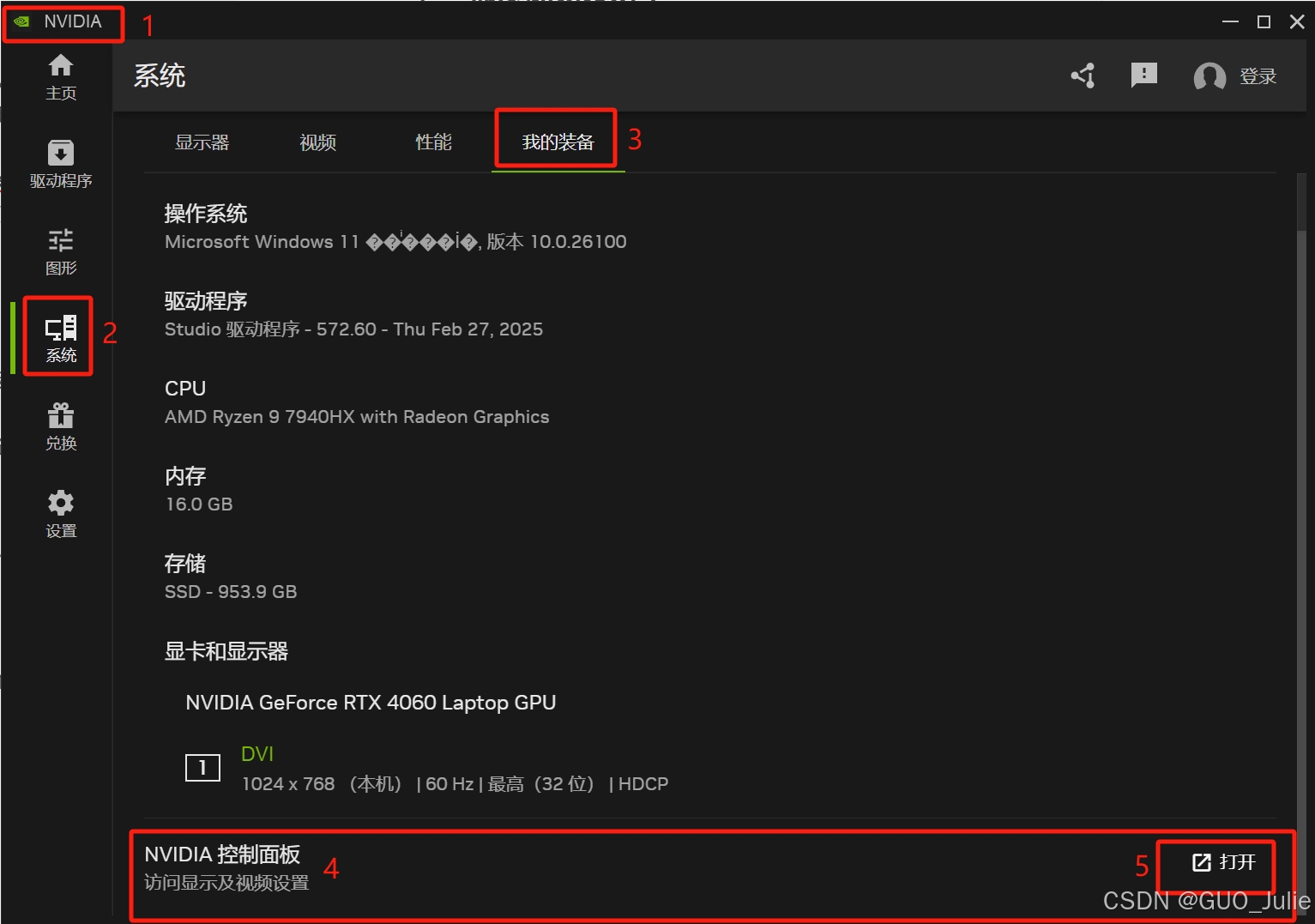Click the NVIDIA logo in title bar

pyautogui.click(x=21, y=21)
